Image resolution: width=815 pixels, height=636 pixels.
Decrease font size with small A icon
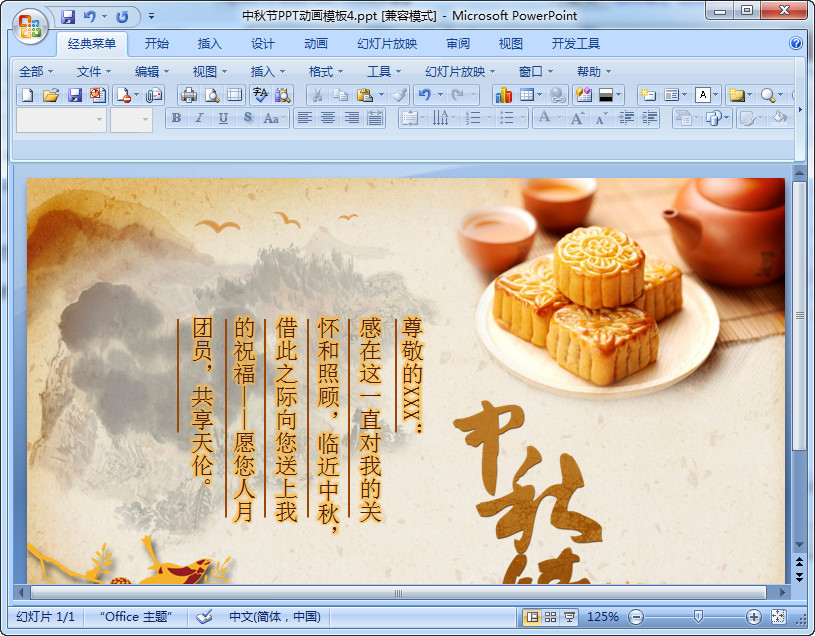pos(601,118)
